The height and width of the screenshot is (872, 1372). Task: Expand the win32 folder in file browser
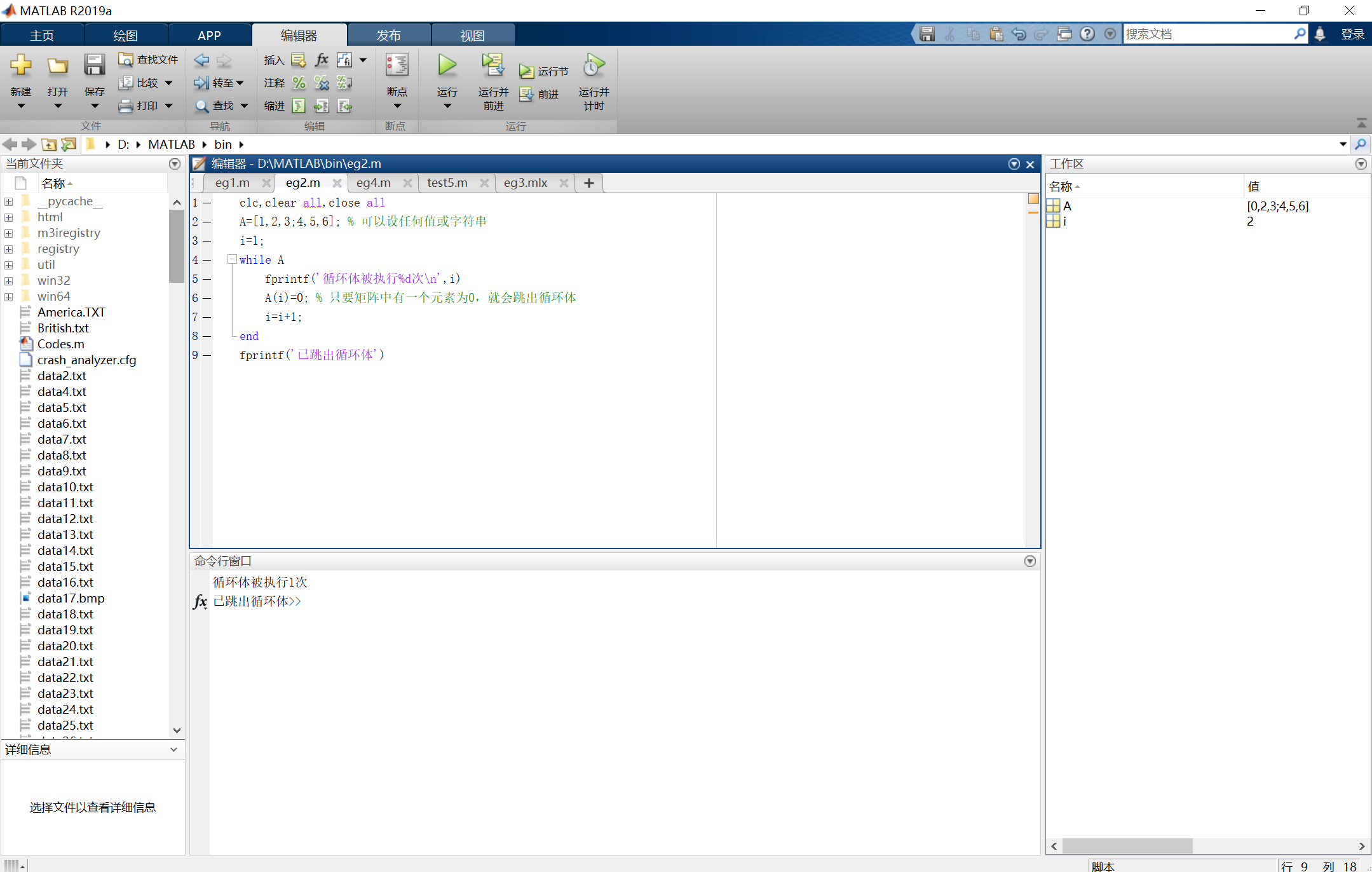tap(10, 280)
